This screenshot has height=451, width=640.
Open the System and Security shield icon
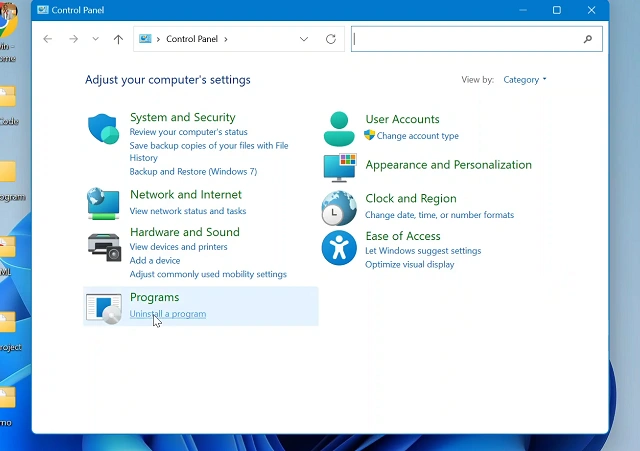point(103,129)
